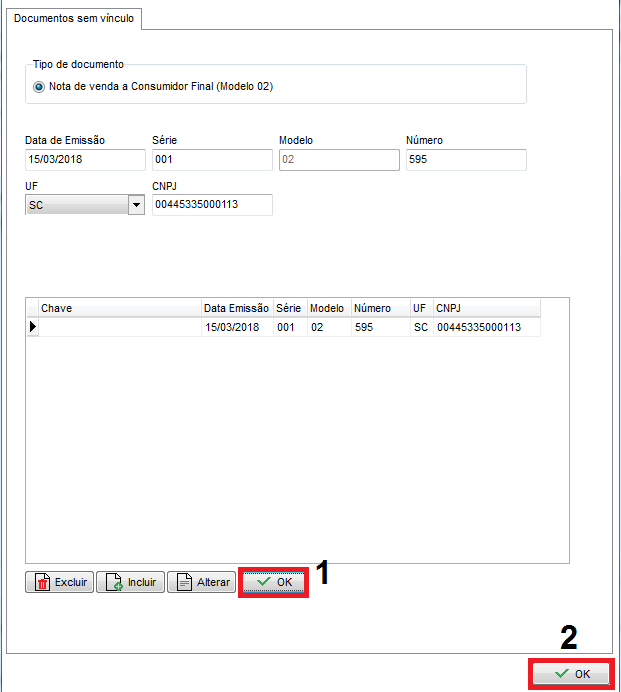
Task: Click the green checkmark OK beside Alterar
Action: [x=273, y=582]
